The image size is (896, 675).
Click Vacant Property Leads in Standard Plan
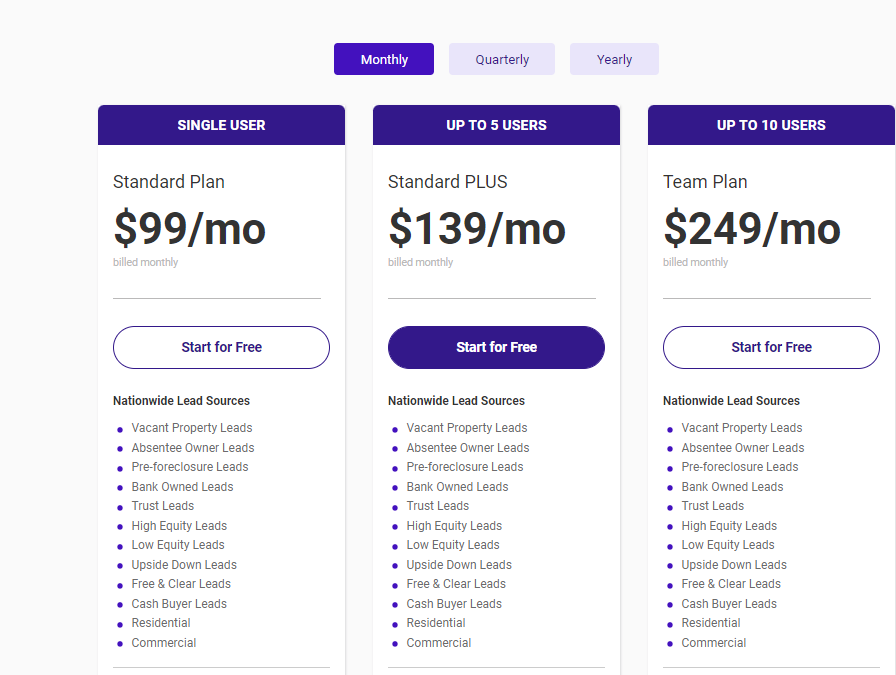(x=192, y=428)
